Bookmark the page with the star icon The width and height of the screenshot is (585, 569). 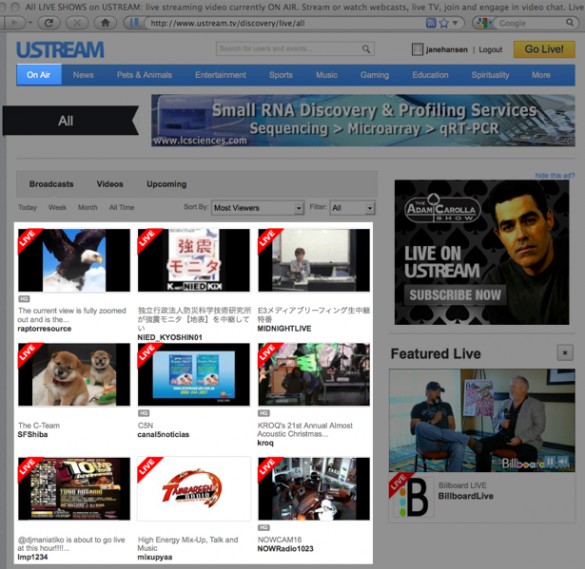click(444, 23)
